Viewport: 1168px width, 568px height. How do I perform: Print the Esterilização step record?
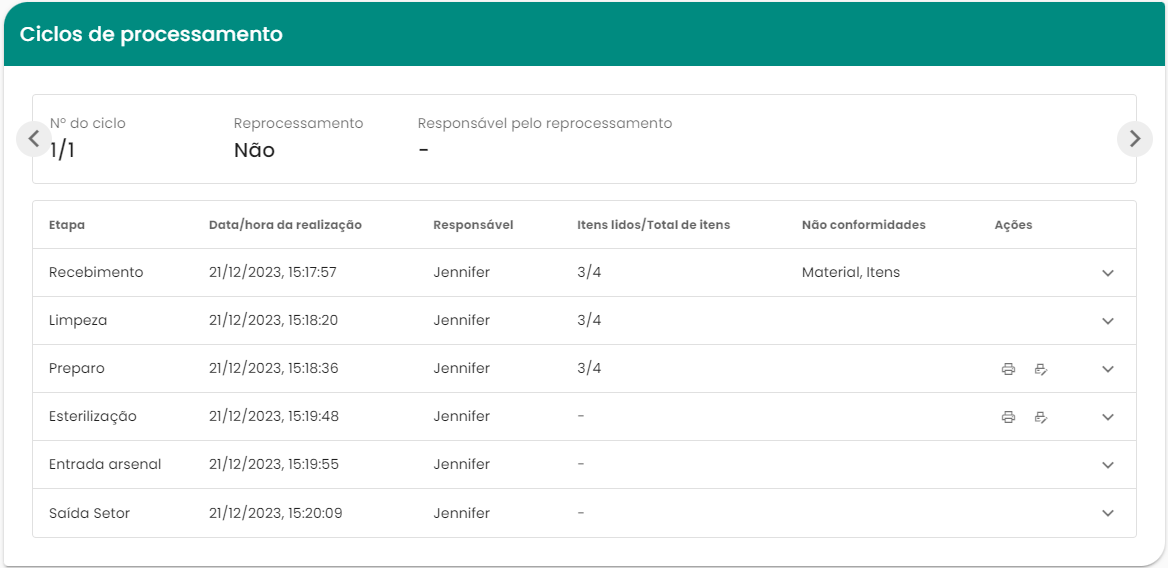1008,417
